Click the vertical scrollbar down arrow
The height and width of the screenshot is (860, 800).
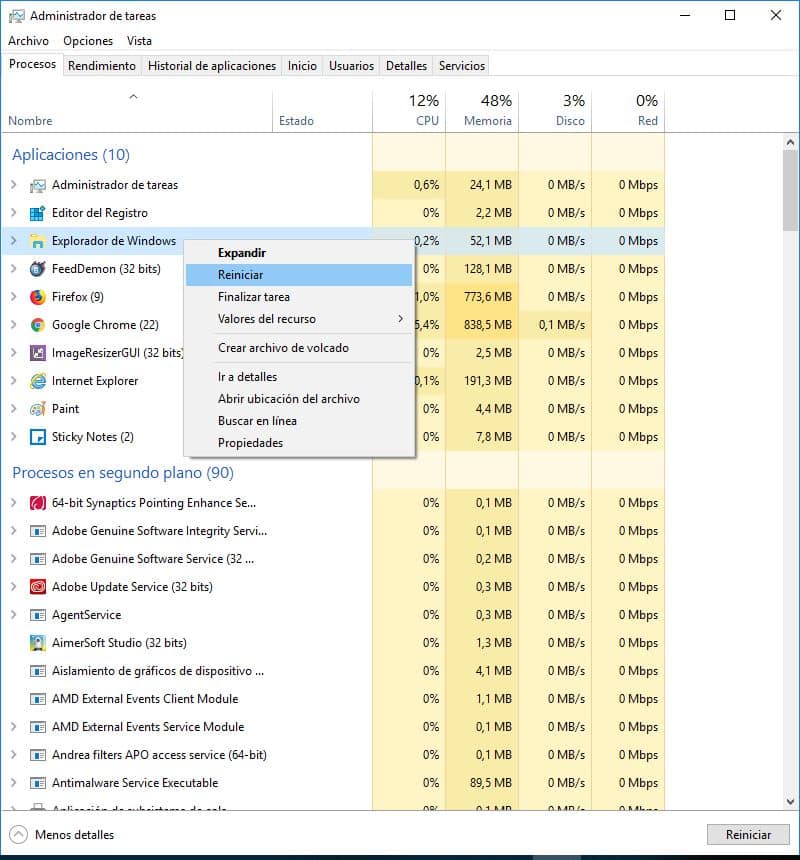point(790,801)
